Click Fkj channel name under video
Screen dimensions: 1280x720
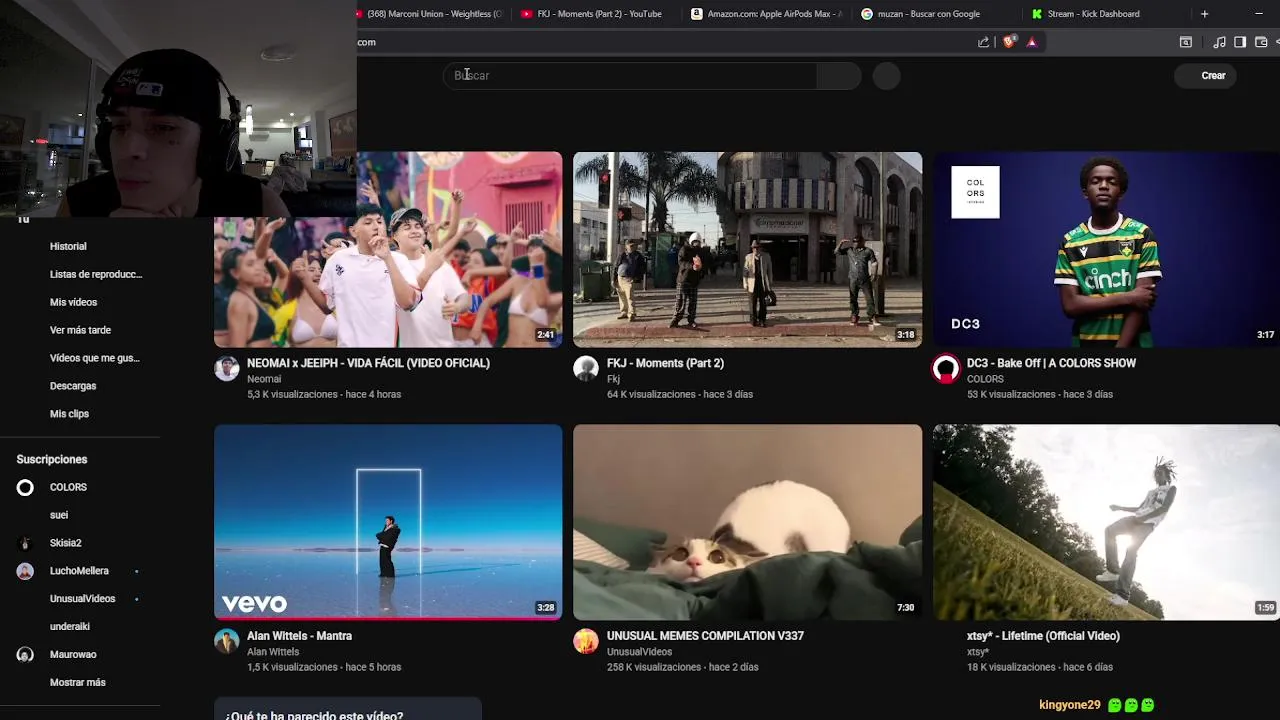pos(613,379)
